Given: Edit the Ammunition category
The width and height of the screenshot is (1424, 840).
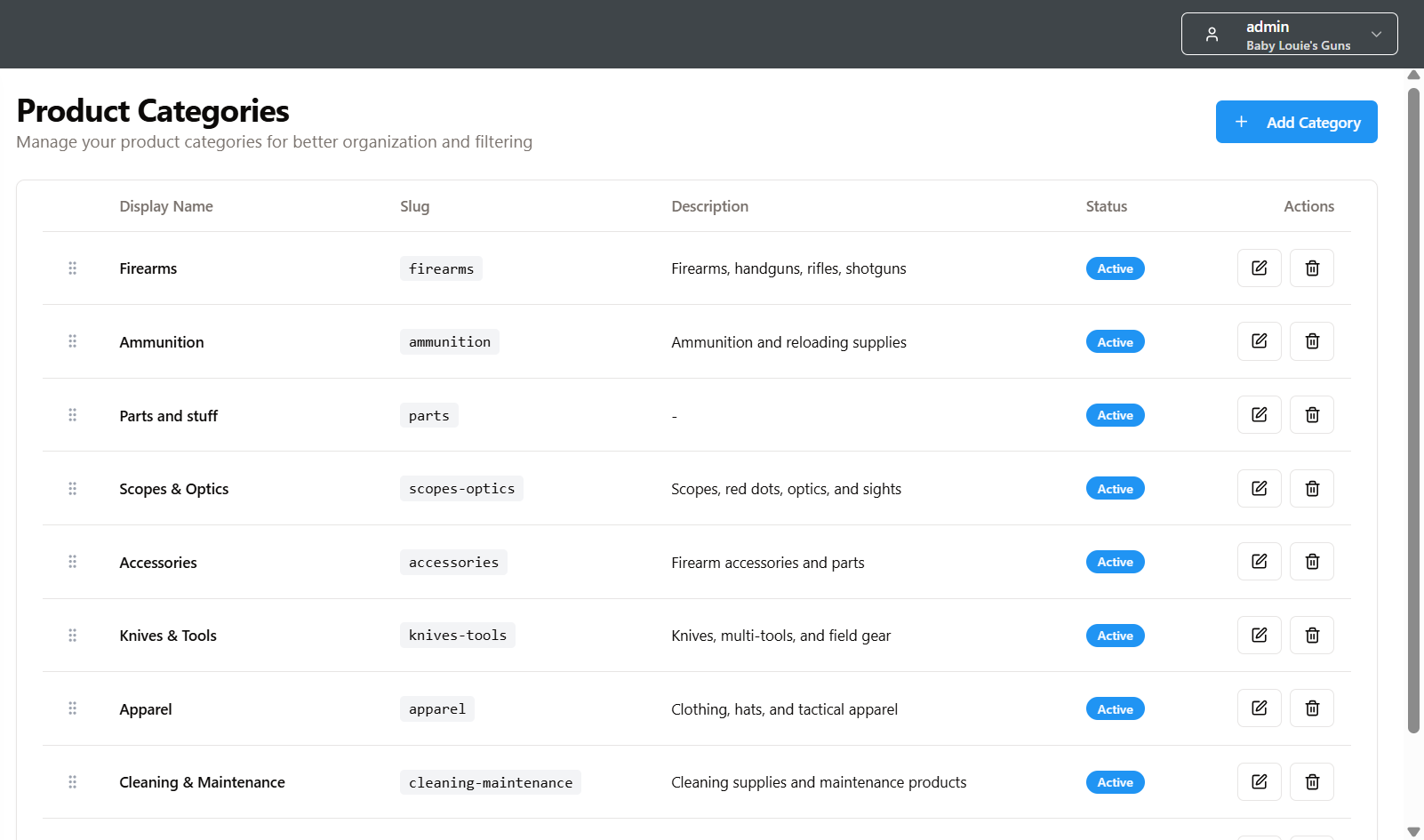Looking at the screenshot, I should [1259, 341].
